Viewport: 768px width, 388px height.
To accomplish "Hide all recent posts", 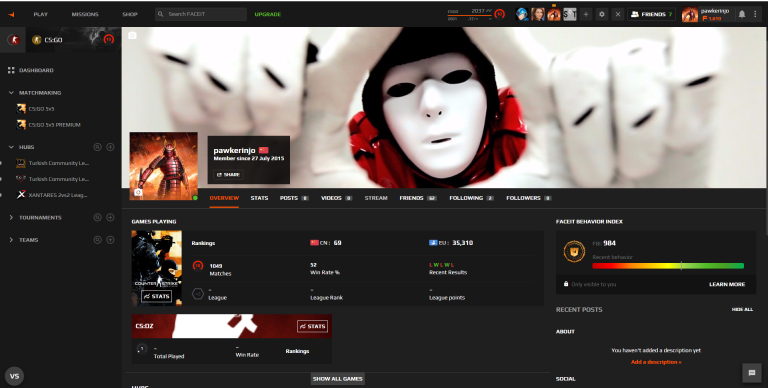I will click(742, 310).
